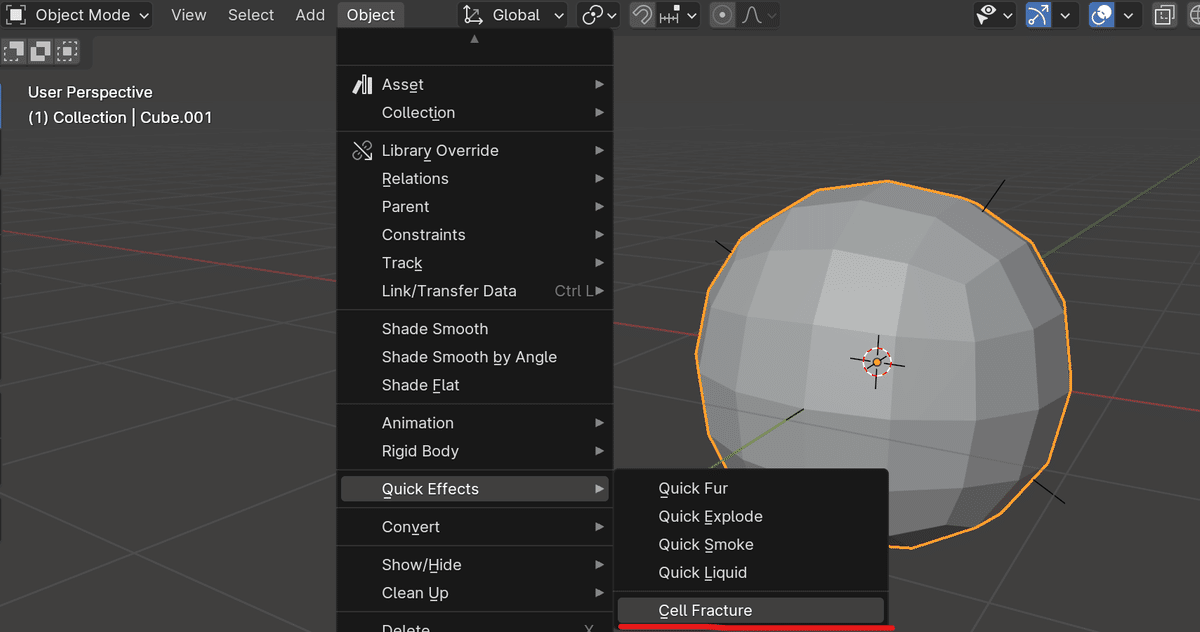
Task: Choose Shade Flat from Object menu
Action: tap(475, 385)
